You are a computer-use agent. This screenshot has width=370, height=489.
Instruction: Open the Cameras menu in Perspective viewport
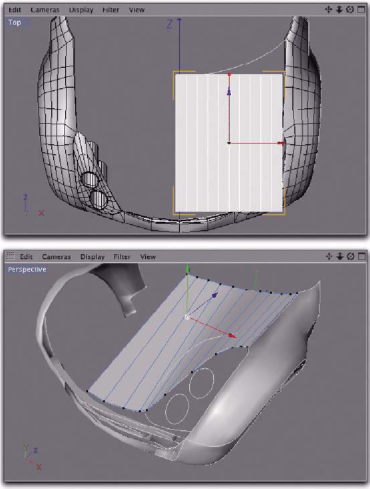(x=56, y=257)
